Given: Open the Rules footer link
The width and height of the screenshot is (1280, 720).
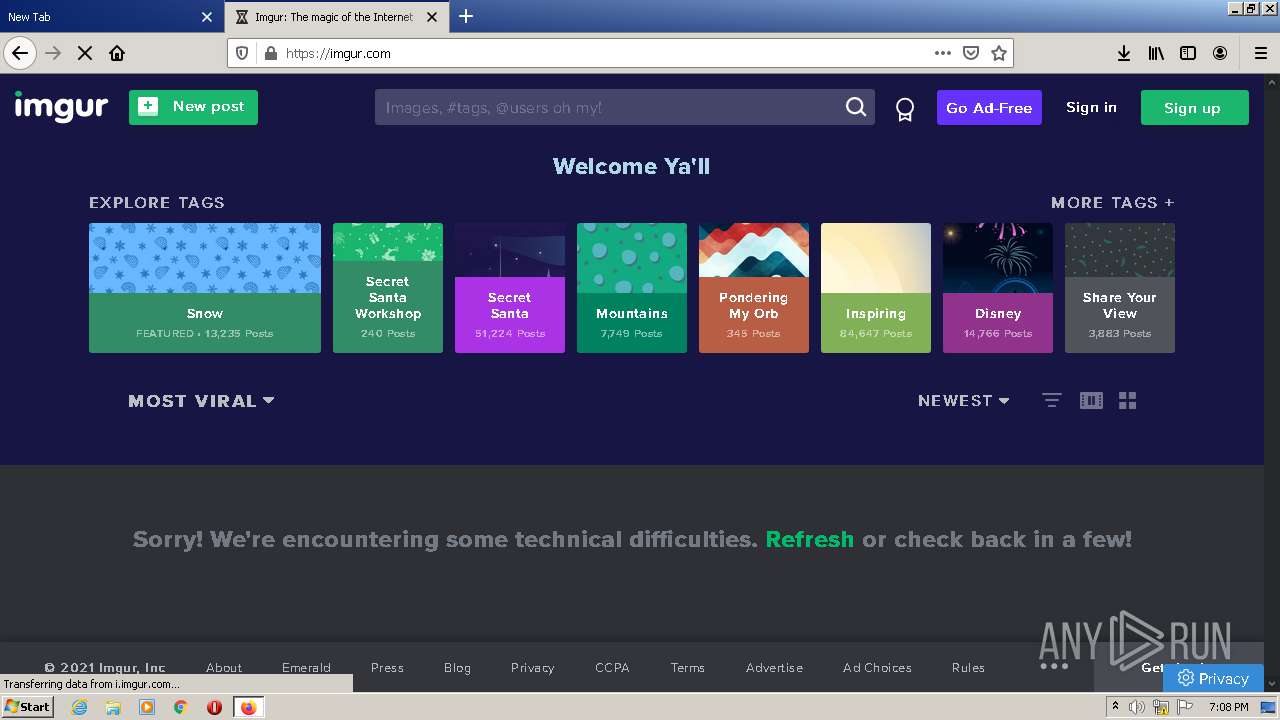Looking at the screenshot, I should click(968, 667).
